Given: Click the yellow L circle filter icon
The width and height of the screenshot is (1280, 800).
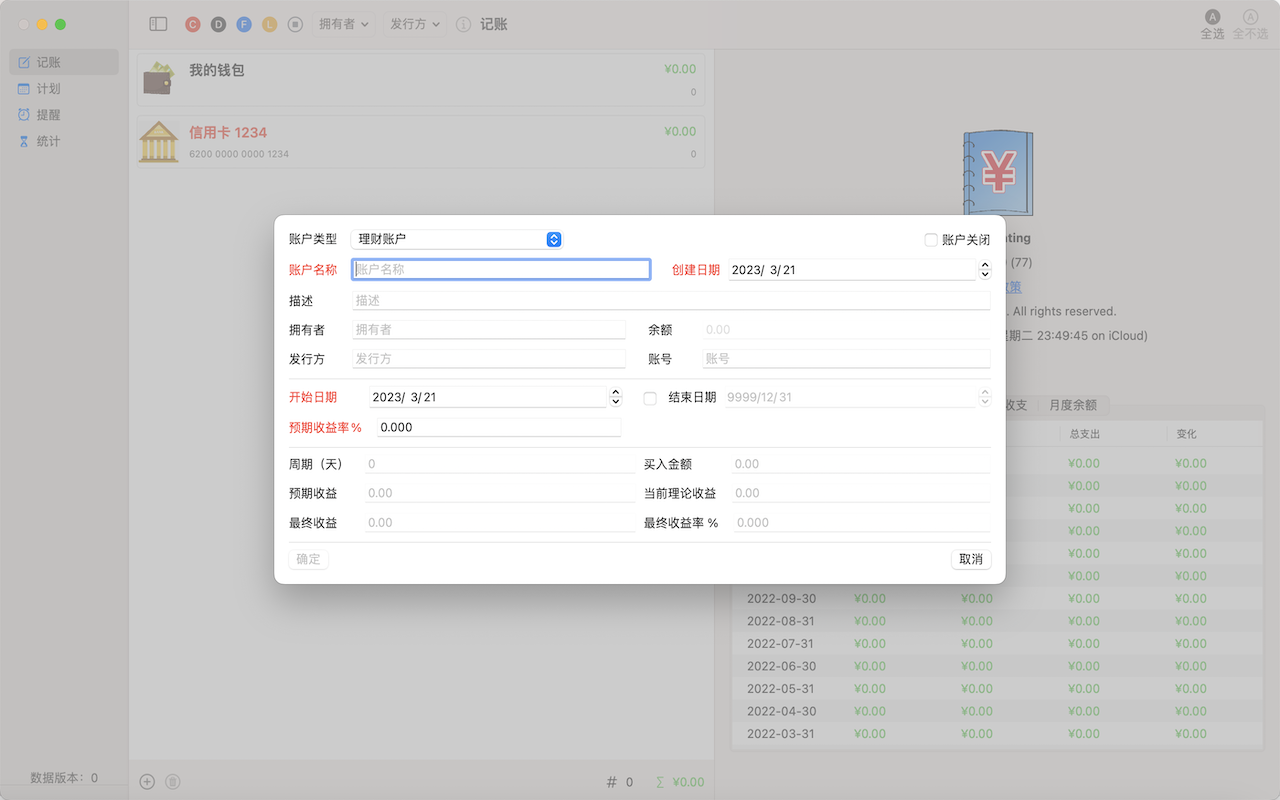Looking at the screenshot, I should (269, 24).
